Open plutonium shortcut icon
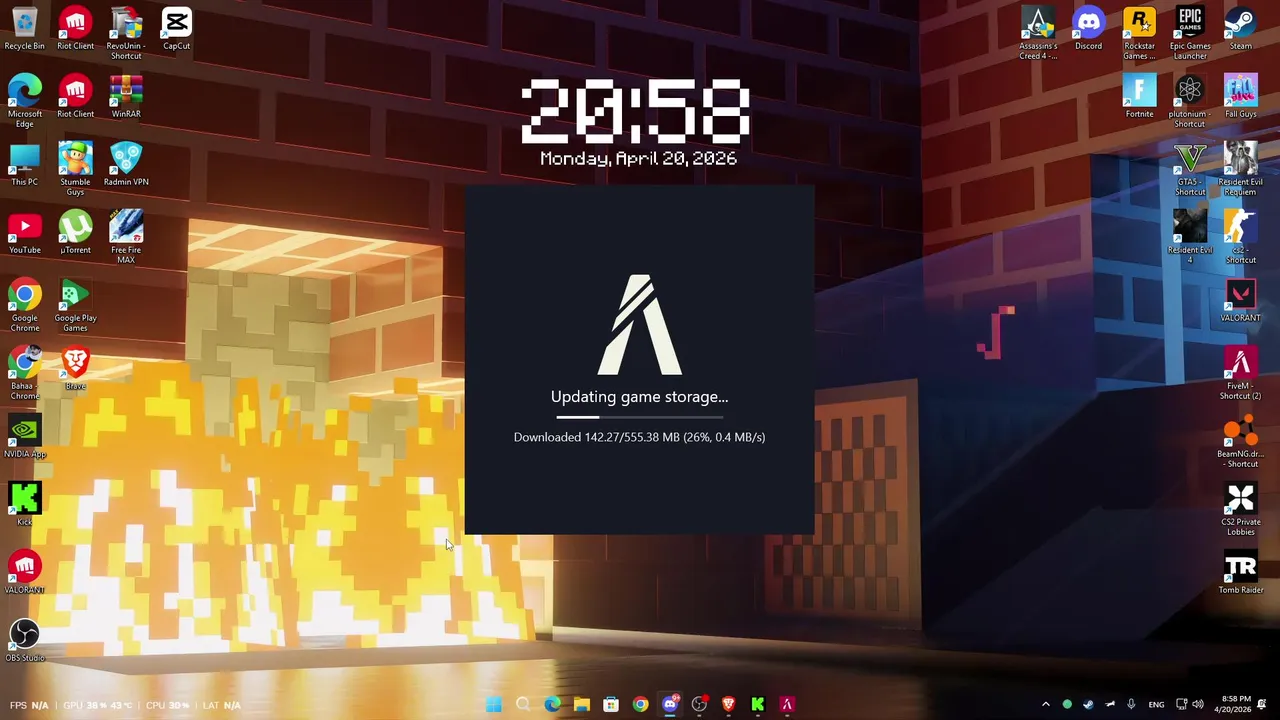Image resolution: width=1280 pixels, height=720 pixels. pyautogui.click(x=1190, y=100)
